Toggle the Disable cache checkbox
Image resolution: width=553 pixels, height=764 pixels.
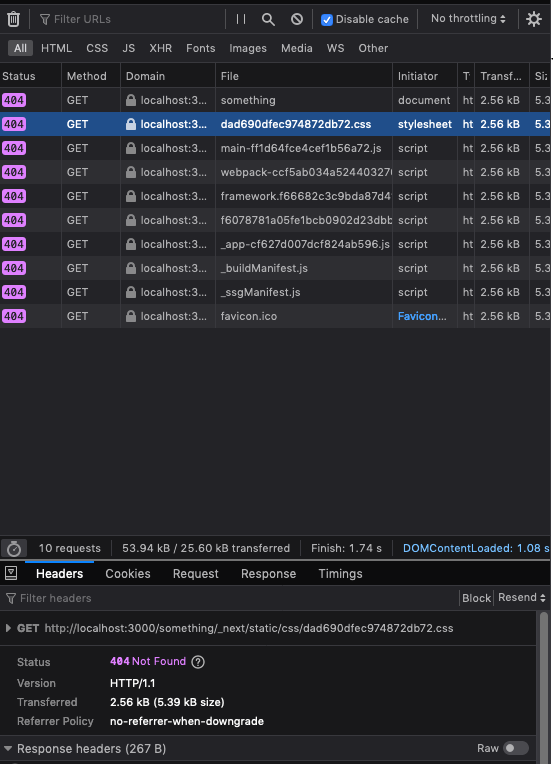(327, 19)
